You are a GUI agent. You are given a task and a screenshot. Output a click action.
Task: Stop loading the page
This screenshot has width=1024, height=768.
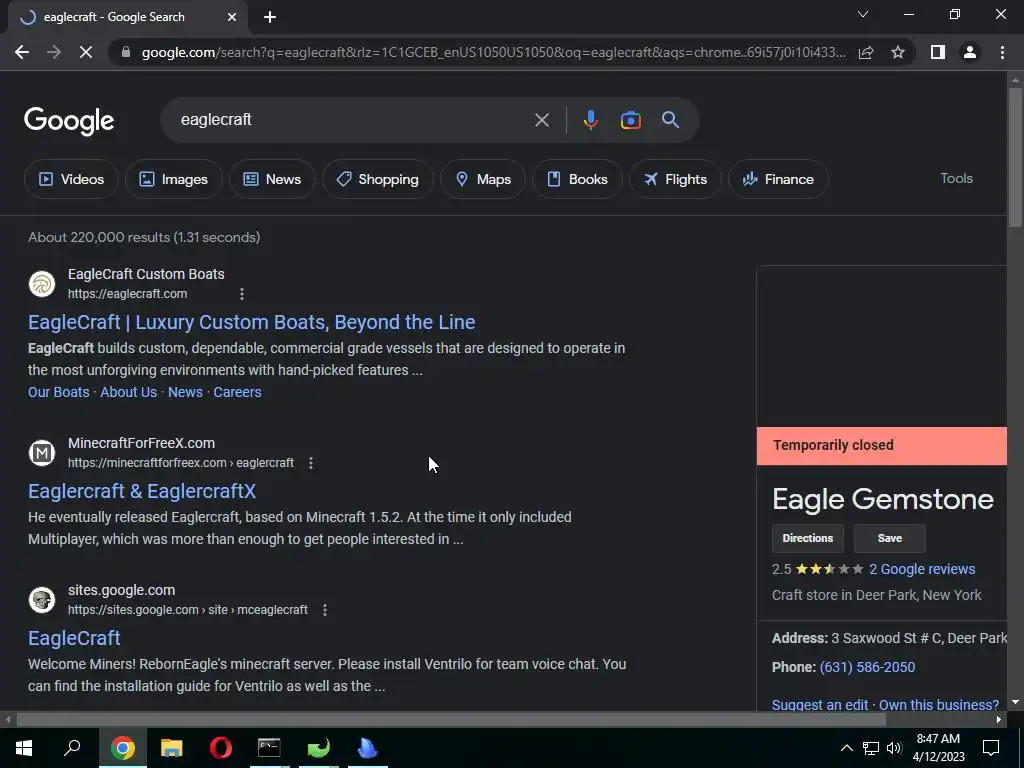pyautogui.click(x=86, y=52)
